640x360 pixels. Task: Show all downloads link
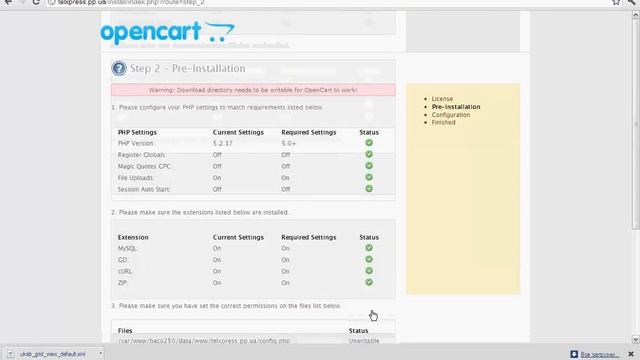(600, 354)
